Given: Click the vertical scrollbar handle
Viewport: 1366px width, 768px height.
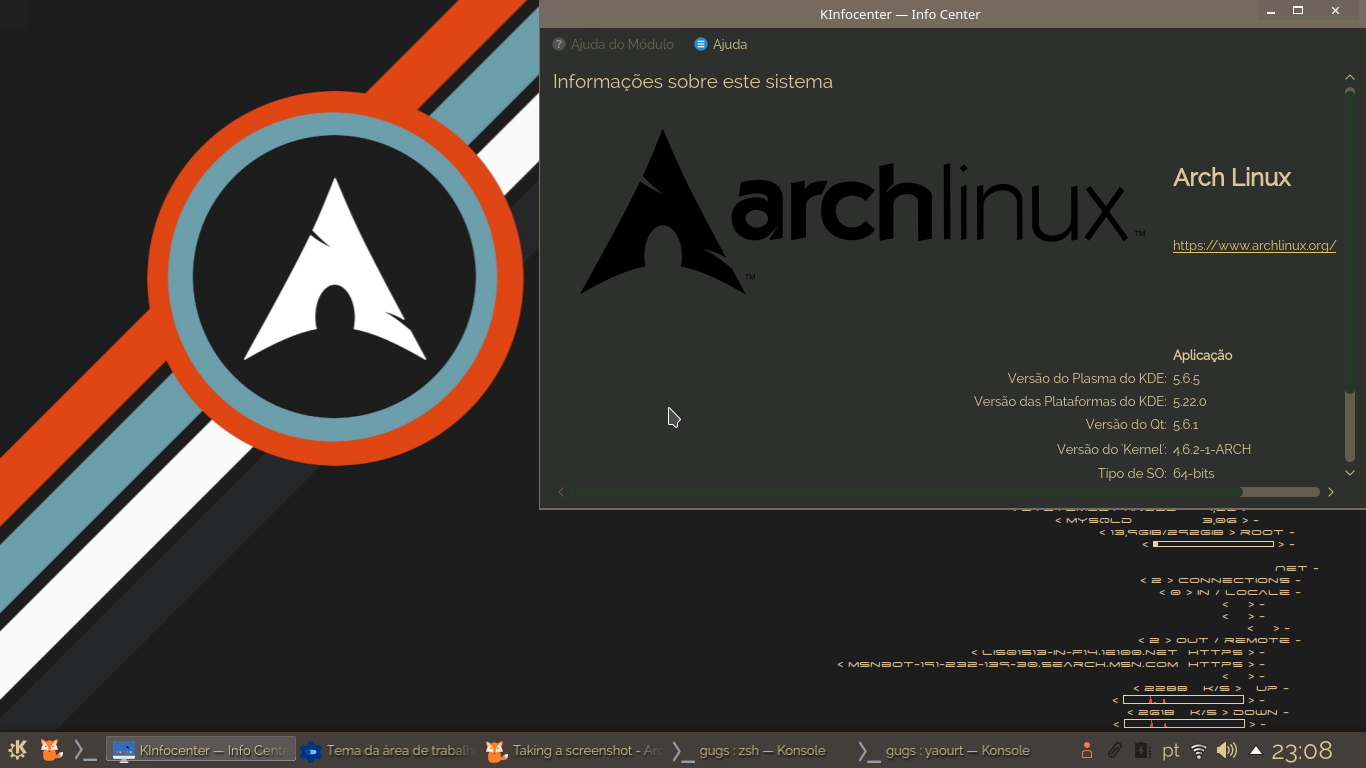Looking at the screenshot, I should click(1350, 240).
